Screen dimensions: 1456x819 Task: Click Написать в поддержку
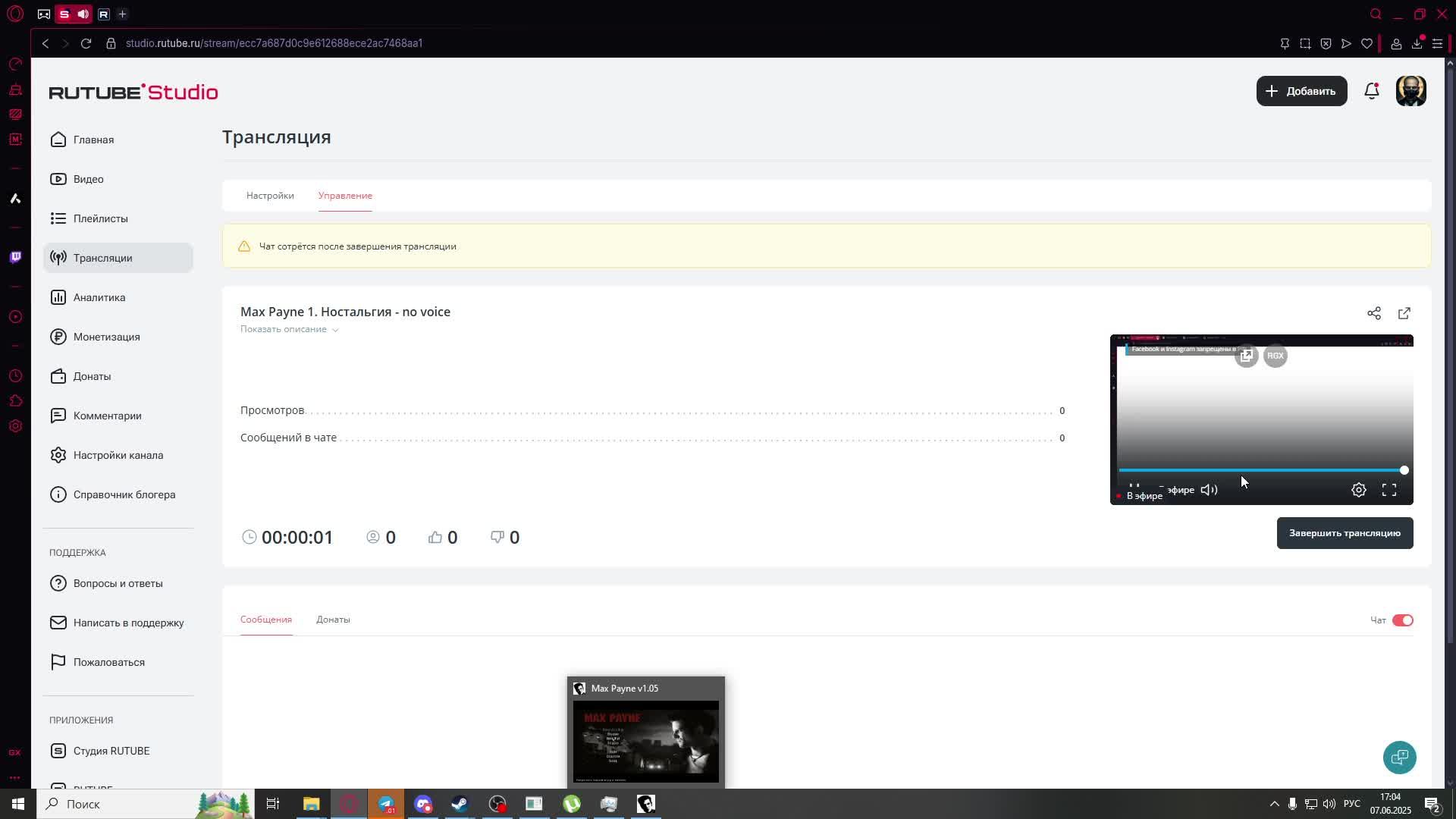[118, 623]
